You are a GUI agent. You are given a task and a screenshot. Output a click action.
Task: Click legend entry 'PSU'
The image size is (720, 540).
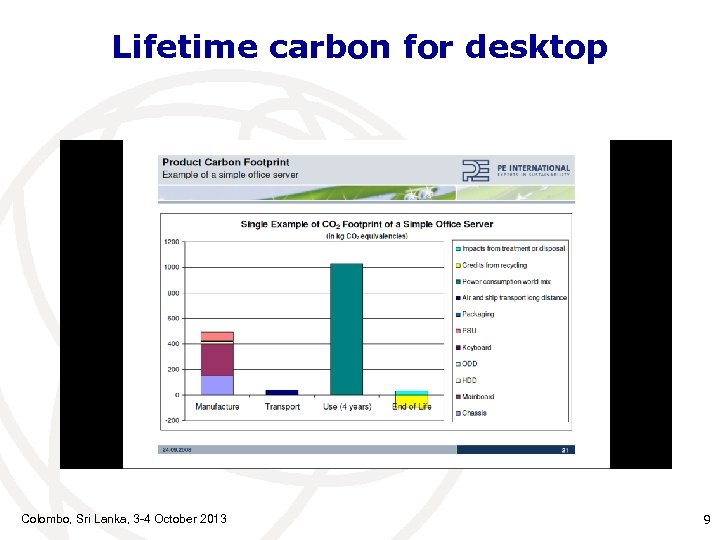pos(466,331)
